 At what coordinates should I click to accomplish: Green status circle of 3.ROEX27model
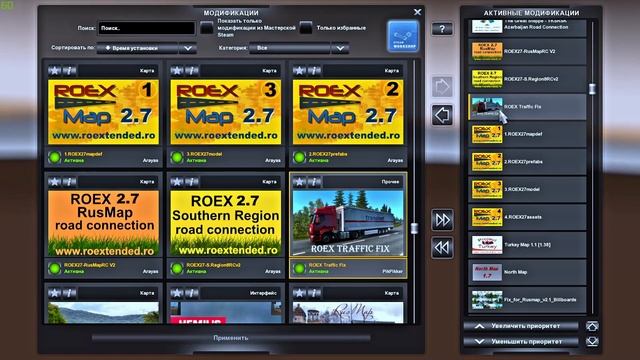coord(177,157)
